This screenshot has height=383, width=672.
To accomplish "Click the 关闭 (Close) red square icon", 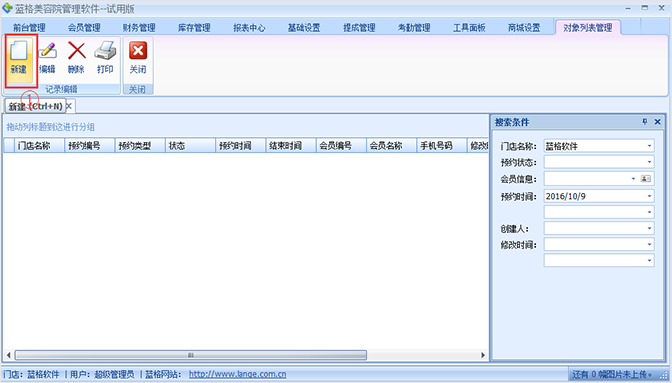I will point(138,51).
